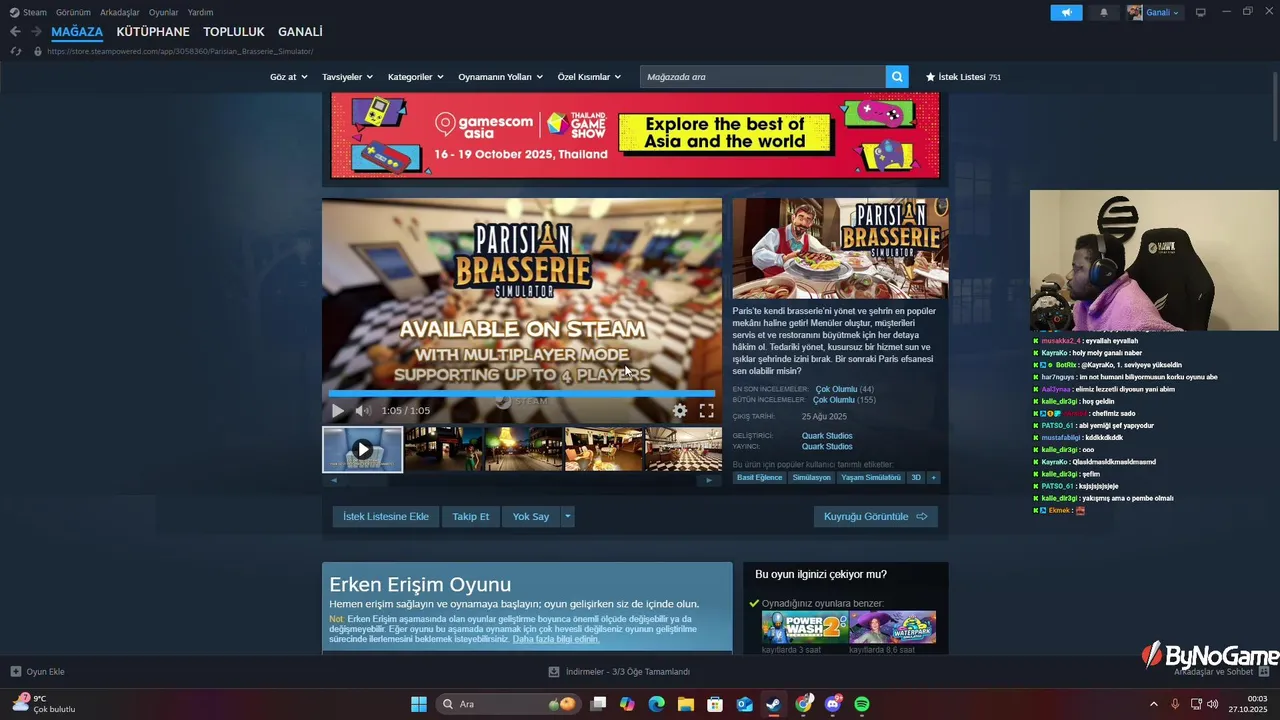1280x720 pixels.
Task: Switch to the MAĞAZA tab
Action: (x=77, y=32)
